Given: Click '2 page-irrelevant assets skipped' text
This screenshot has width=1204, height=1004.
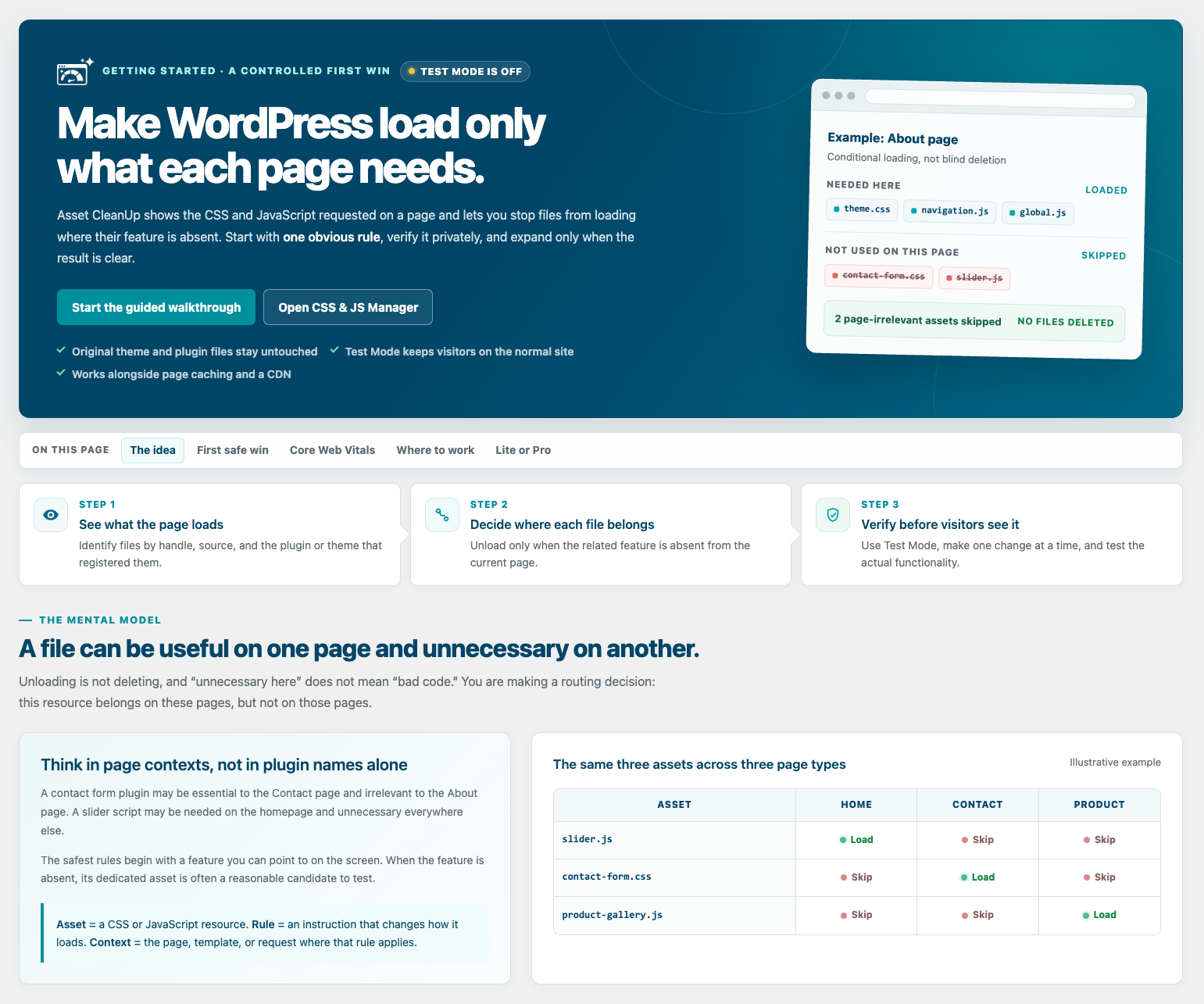Looking at the screenshot, I should tap(918, 320).
